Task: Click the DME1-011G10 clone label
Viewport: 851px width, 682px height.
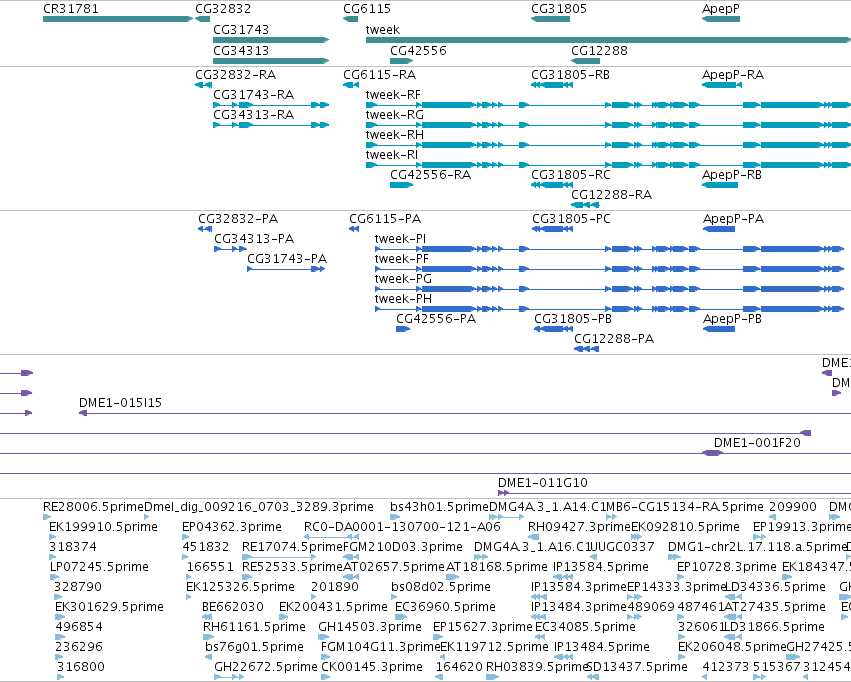Action: [543, 482]
